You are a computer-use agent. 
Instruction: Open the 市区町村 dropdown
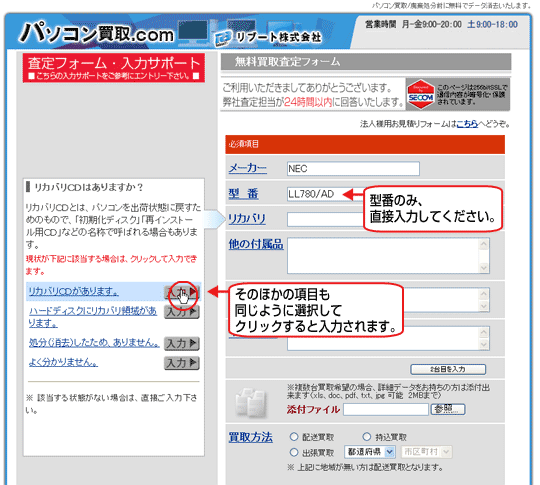[426, 452]
